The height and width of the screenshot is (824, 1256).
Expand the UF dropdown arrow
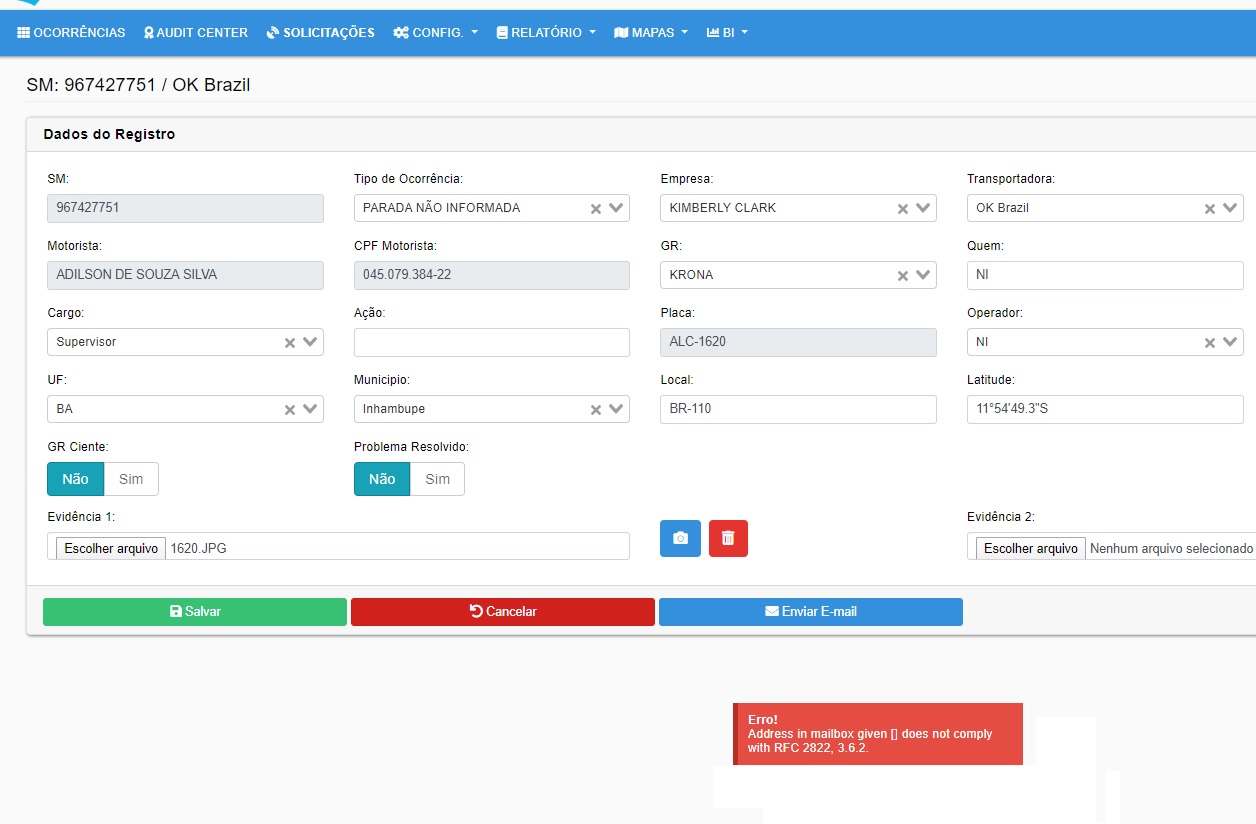coord(310,409)
